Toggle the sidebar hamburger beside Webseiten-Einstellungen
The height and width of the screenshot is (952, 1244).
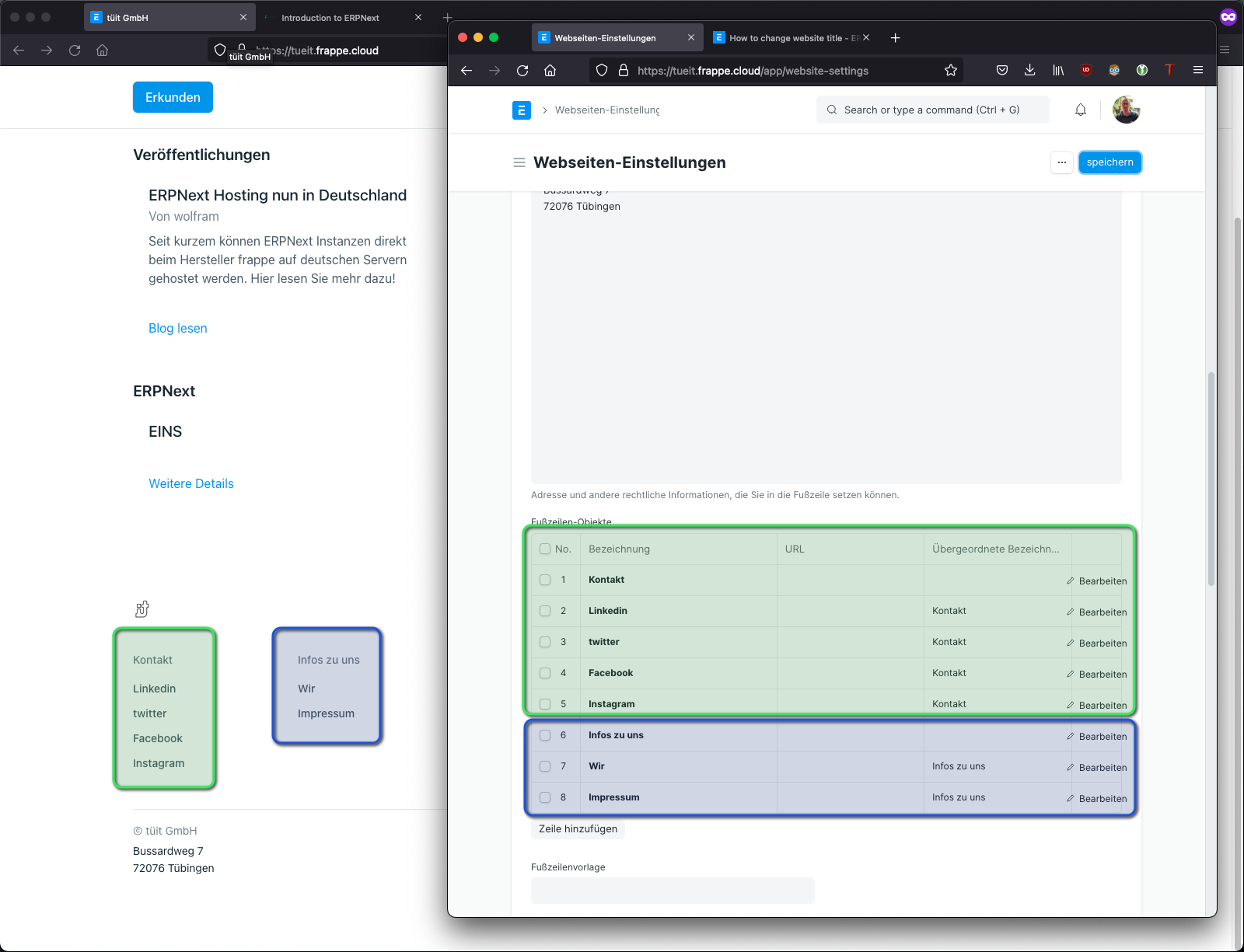[x=519, y=162]
